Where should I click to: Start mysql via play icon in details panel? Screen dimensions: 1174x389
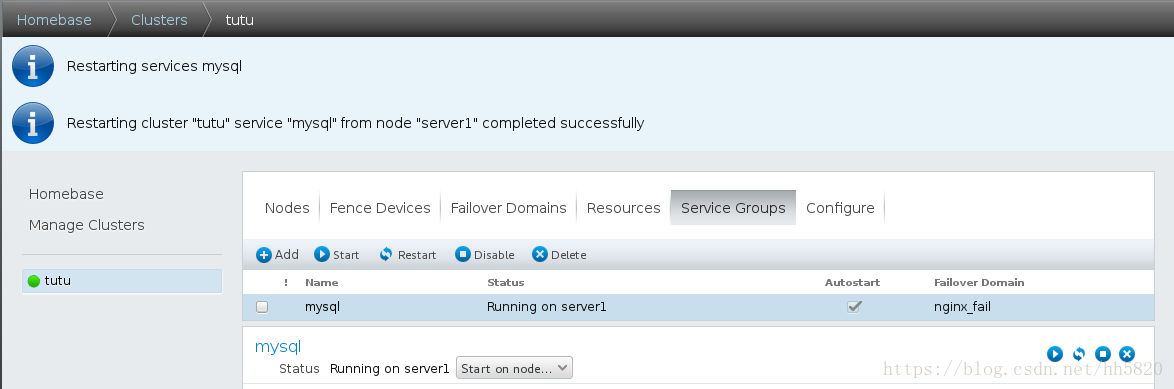pyautogui.click(x=1055, y=354)
